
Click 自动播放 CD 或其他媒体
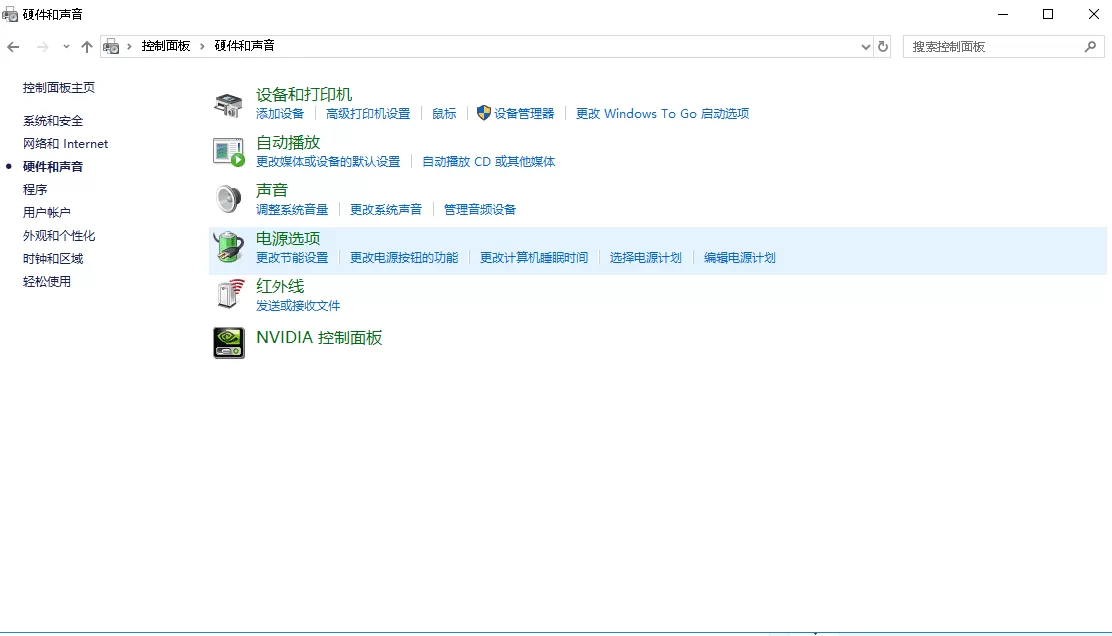489,162
